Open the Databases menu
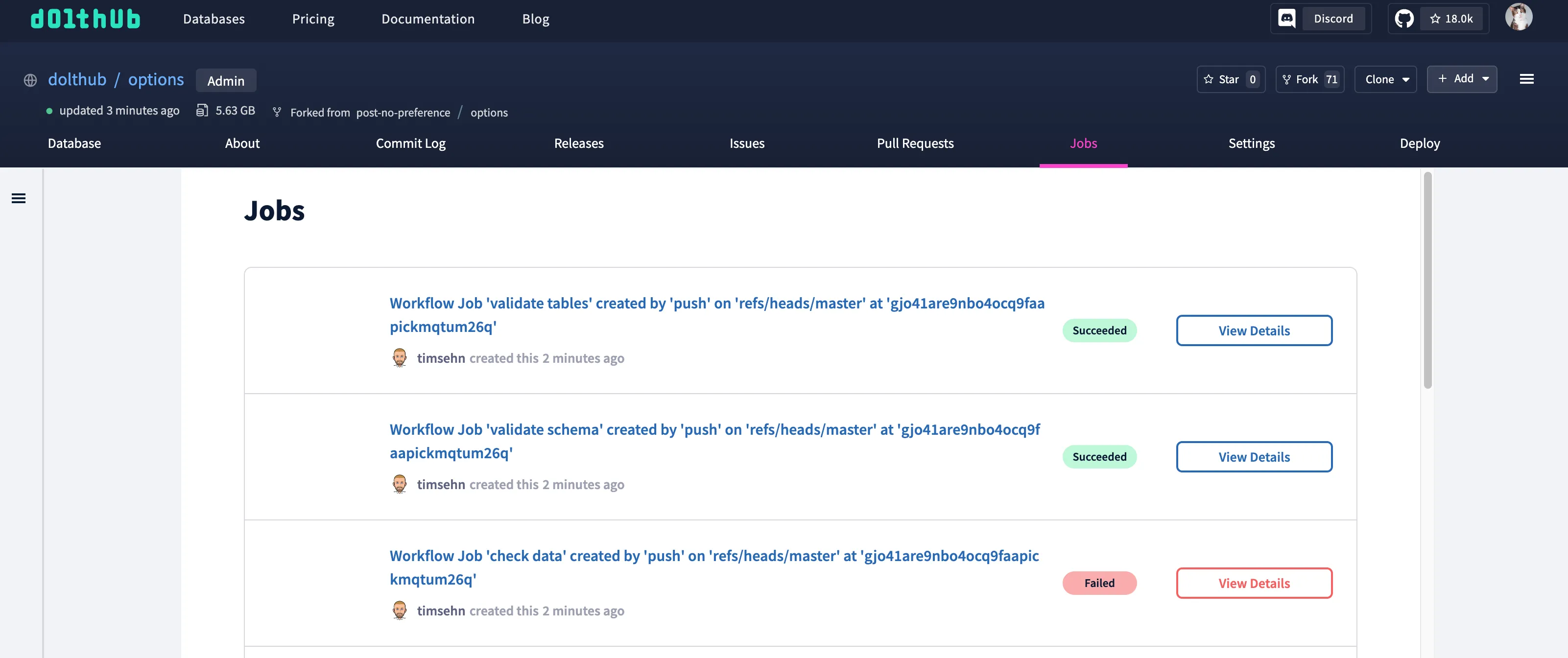 214,19
